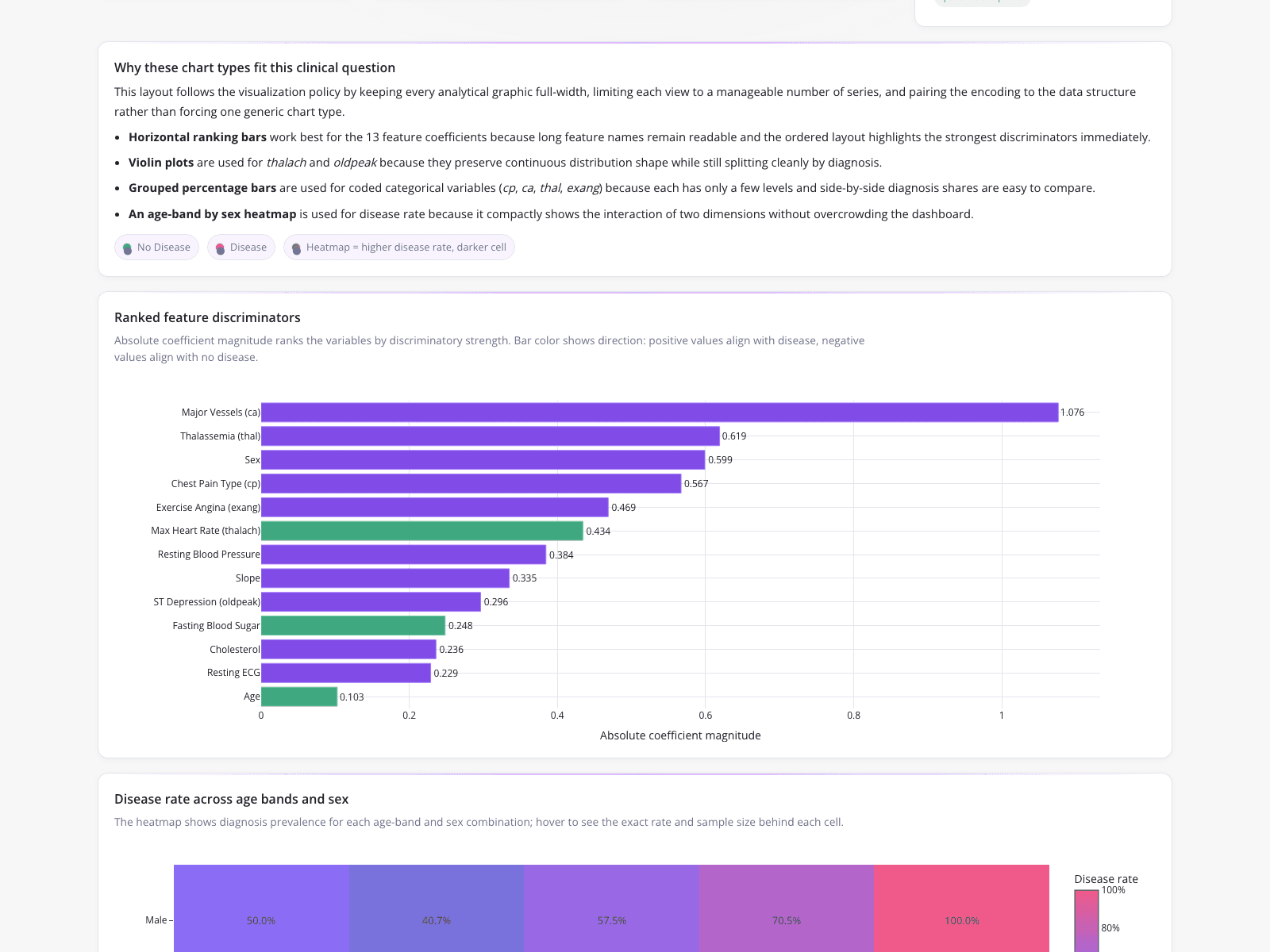The width and height of the screenshot is (1270, 952).
Task: Select the green Max Heart Rate bar
Action: (422, 531)
